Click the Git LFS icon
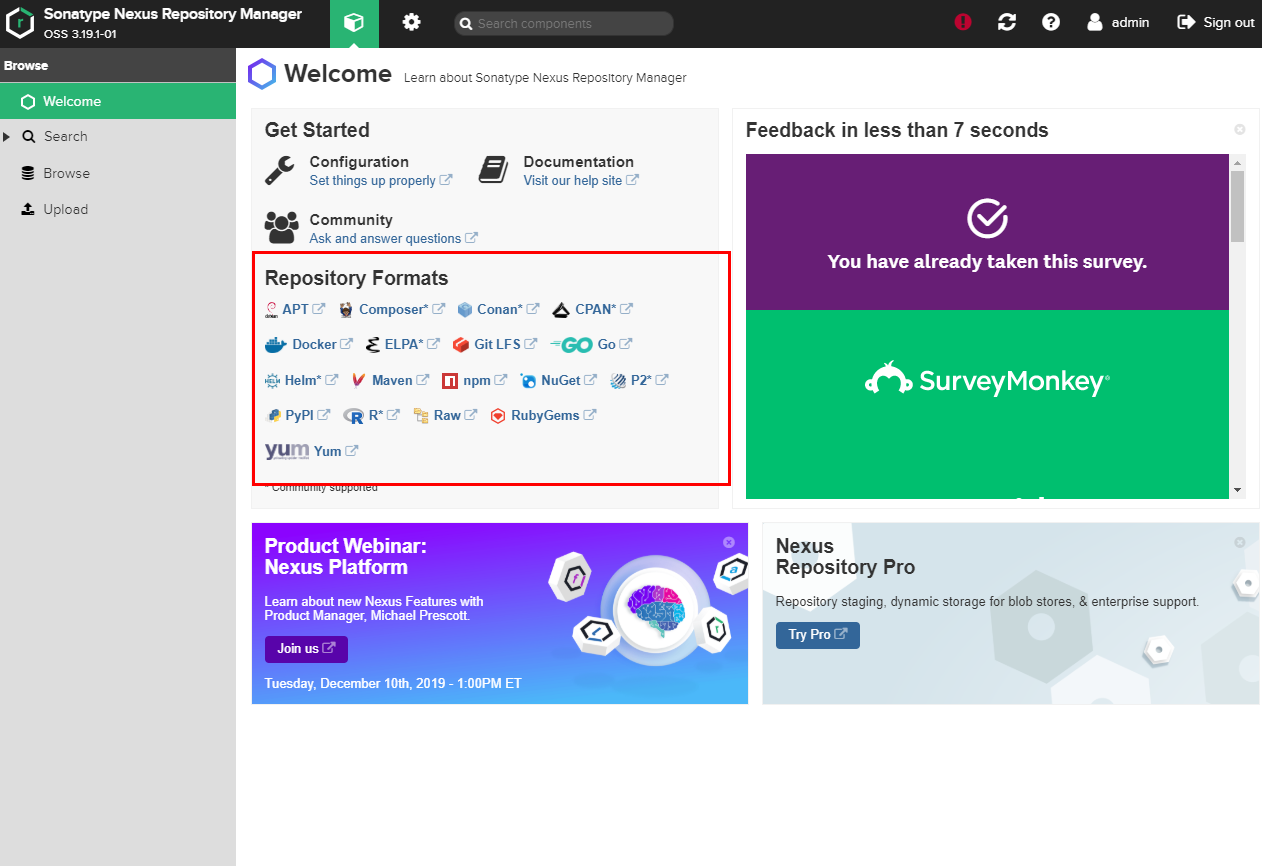Viewport: 1262px width, 866px height. pyautogui.click(x=460, y=344)
